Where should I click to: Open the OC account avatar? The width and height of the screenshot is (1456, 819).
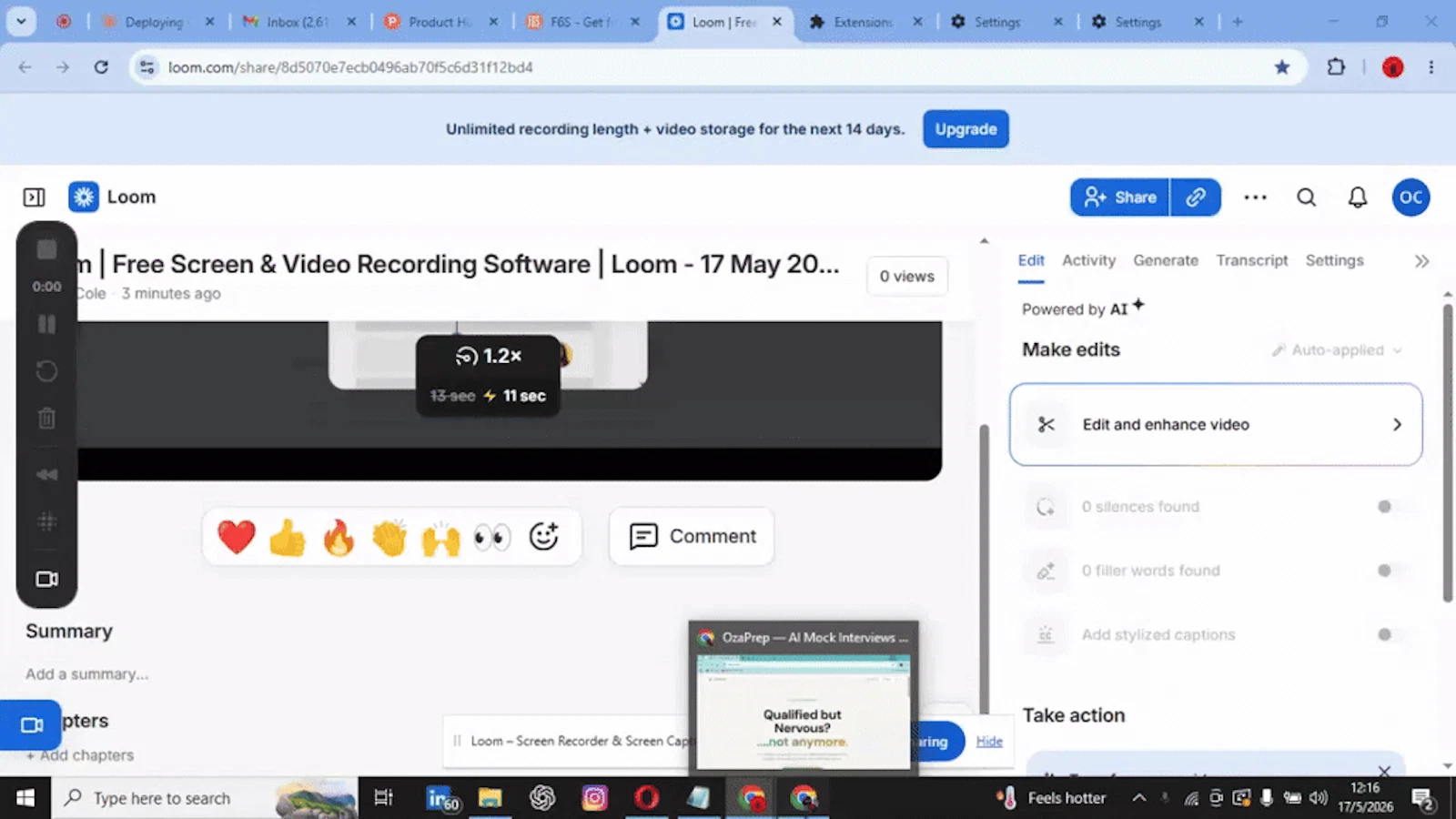[x=1410, y=197]
